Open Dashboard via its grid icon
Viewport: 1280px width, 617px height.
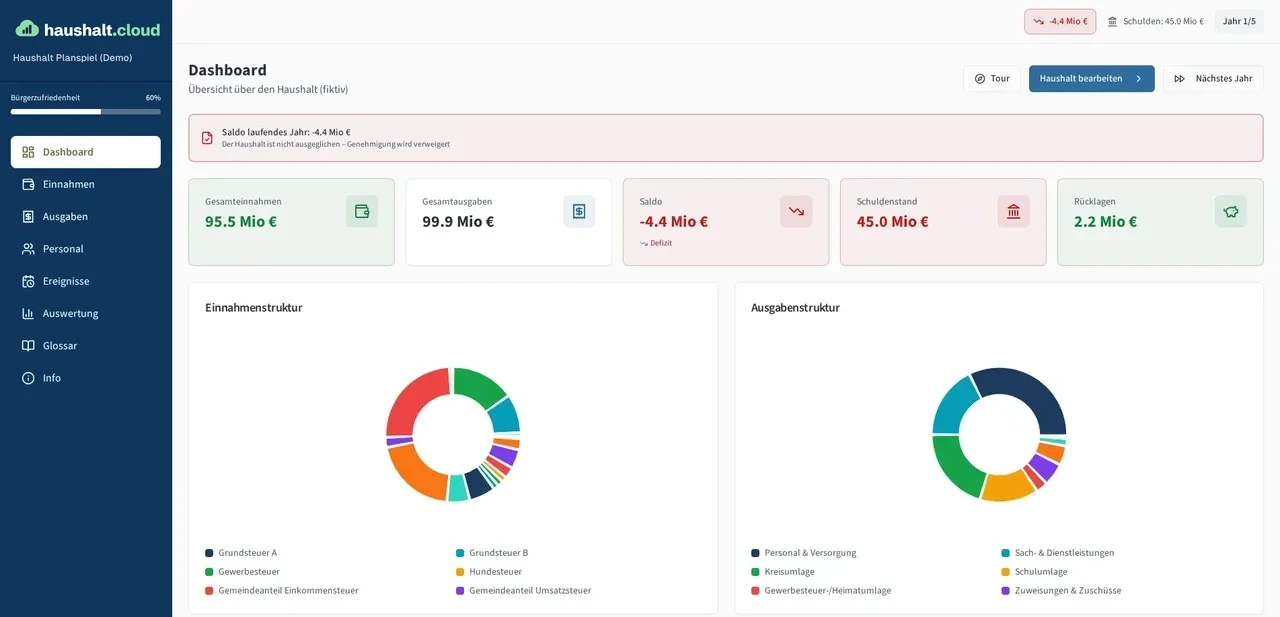28,152
